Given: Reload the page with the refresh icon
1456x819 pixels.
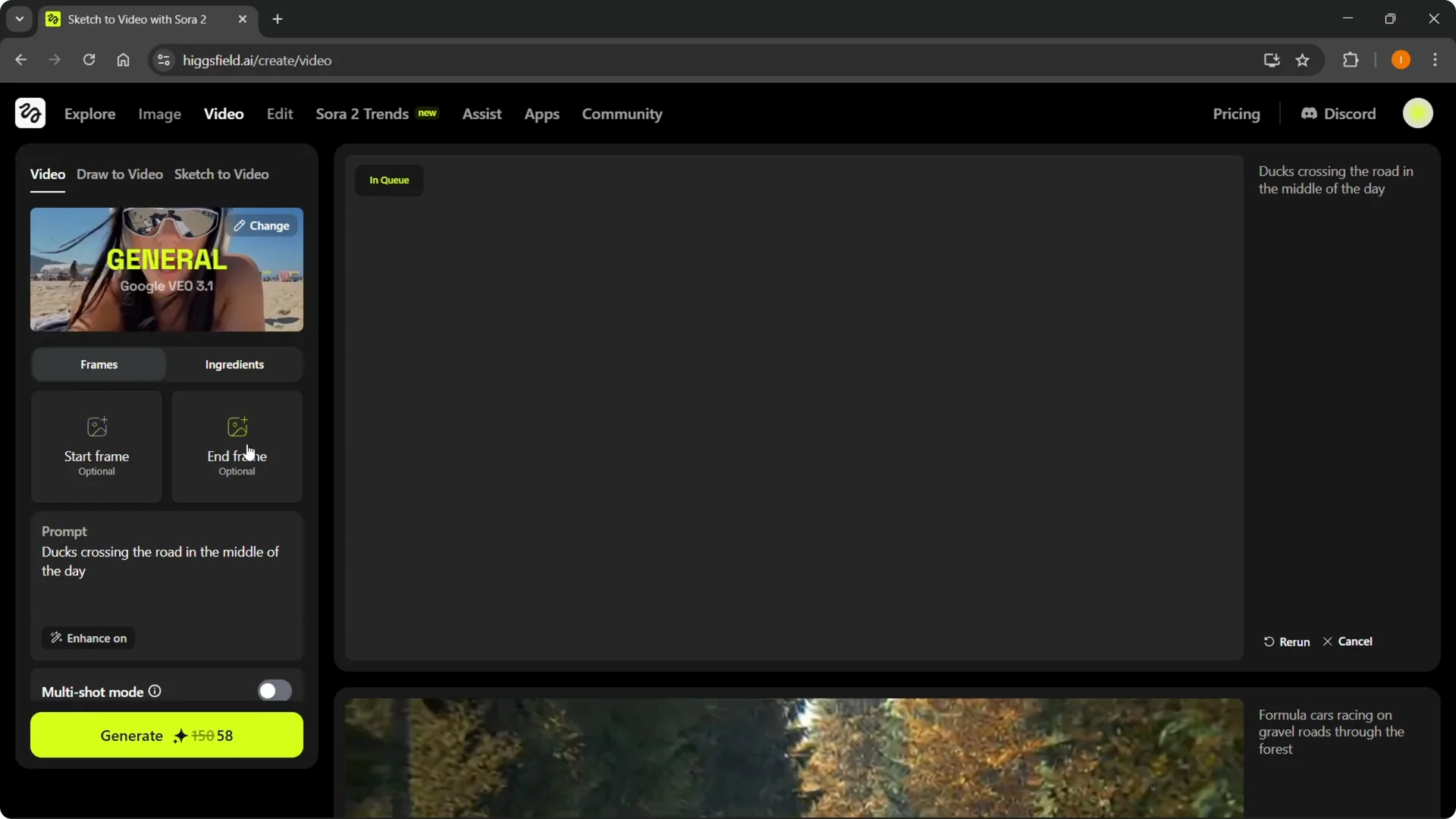Looking at the screenshot, I should (x=89, y=60).
